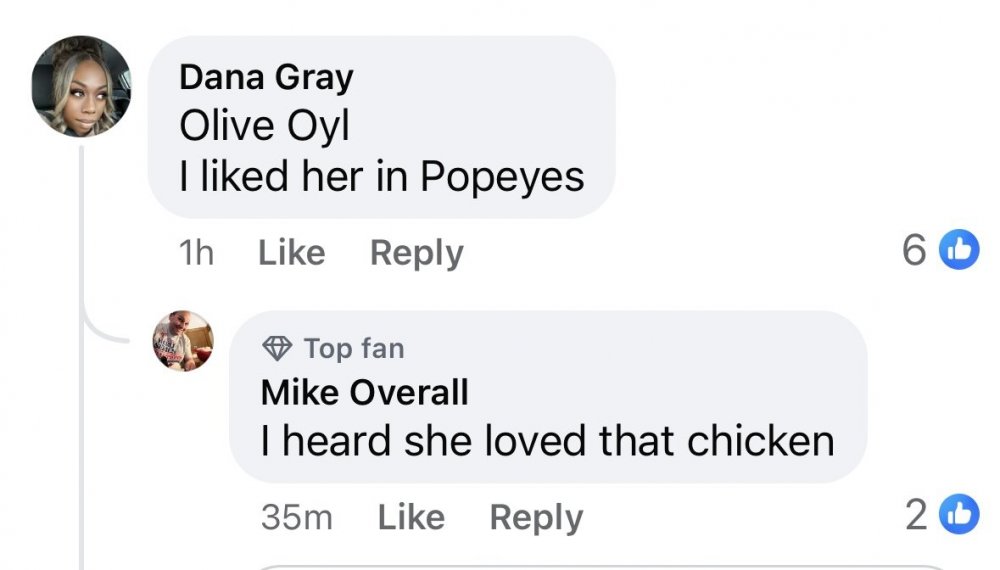Click the Top fan diamond badge icon
The image size is (1000, 570).
click(276, 348)
